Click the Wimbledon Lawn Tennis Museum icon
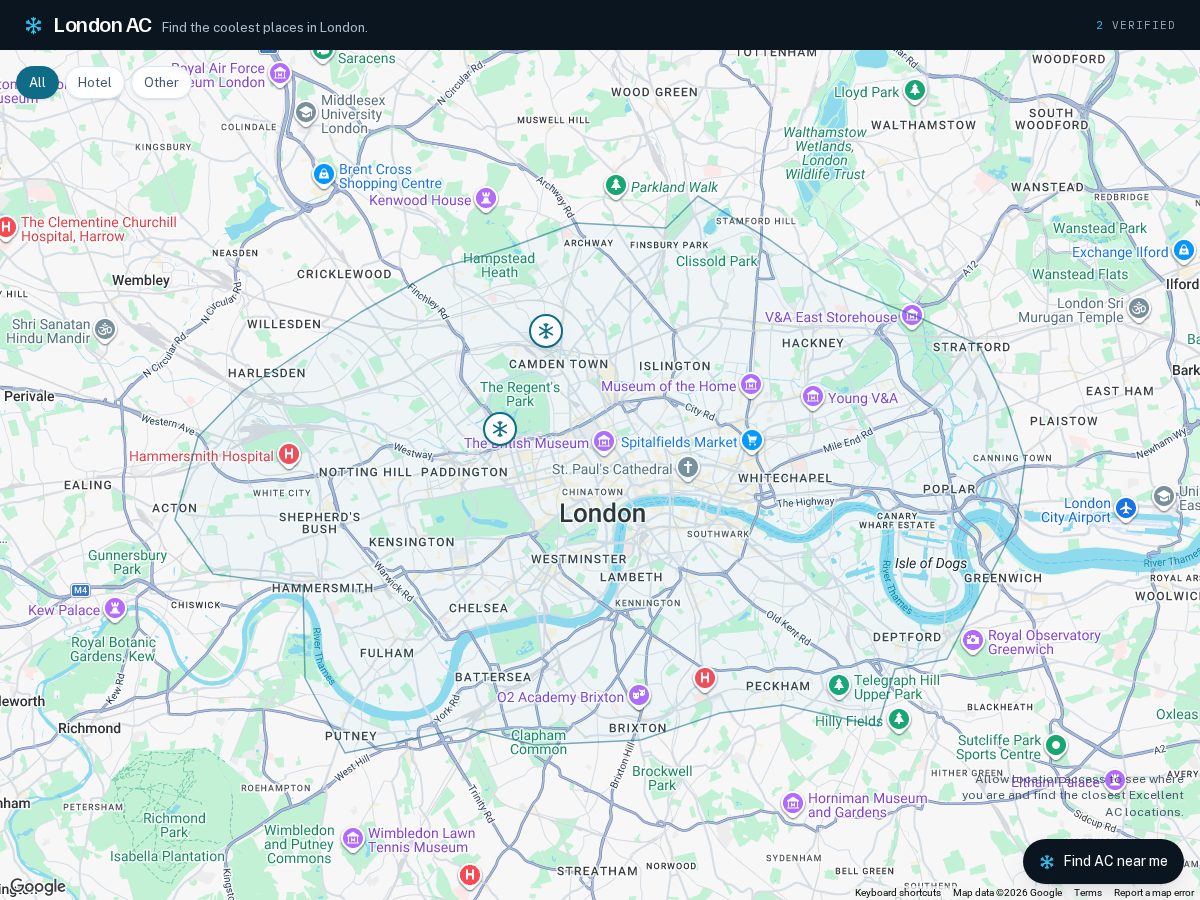Viewport: 1200px width, 900px height. [x=352, y=838]
